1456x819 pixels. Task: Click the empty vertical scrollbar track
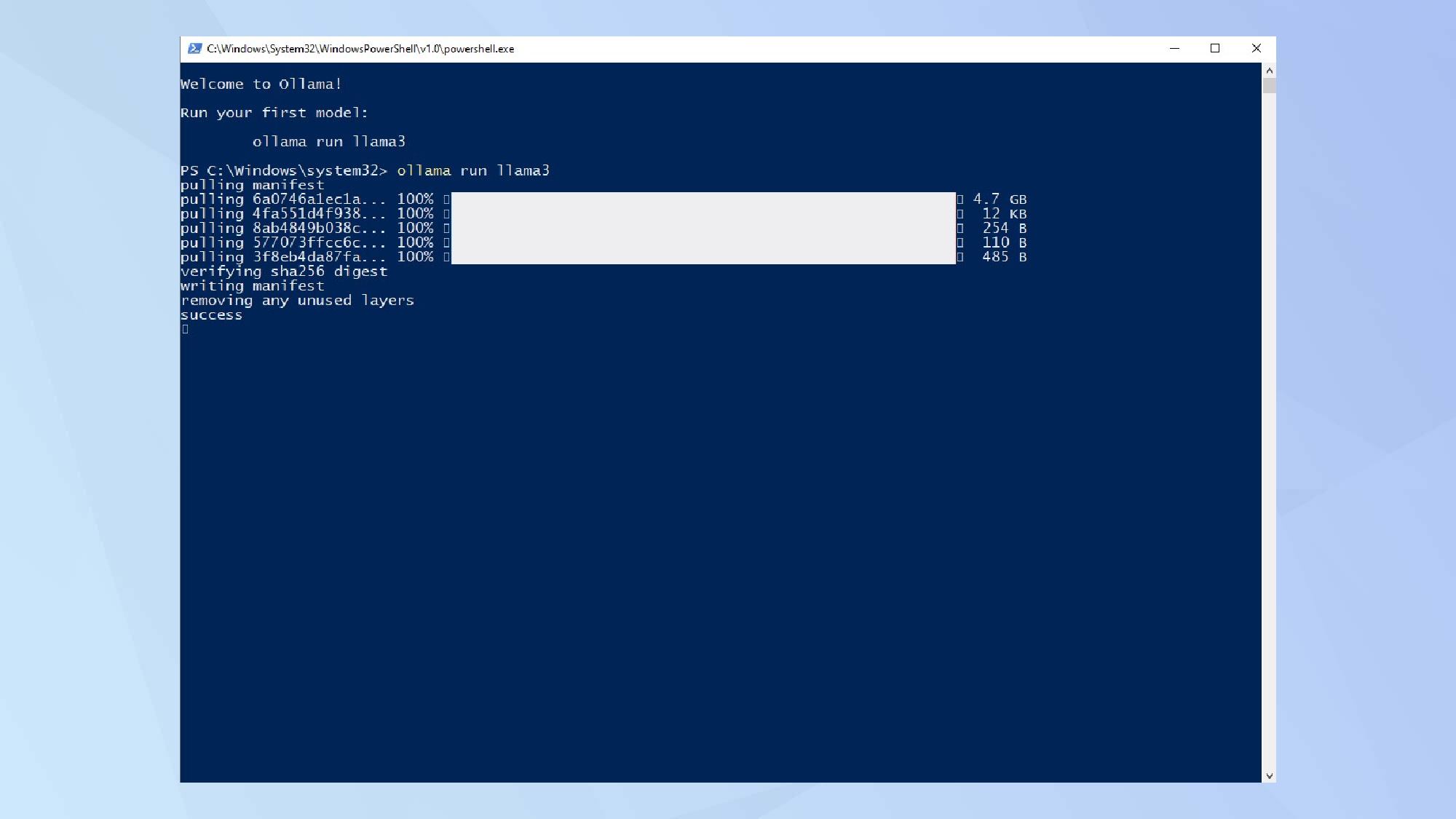tap(1269, 437)
